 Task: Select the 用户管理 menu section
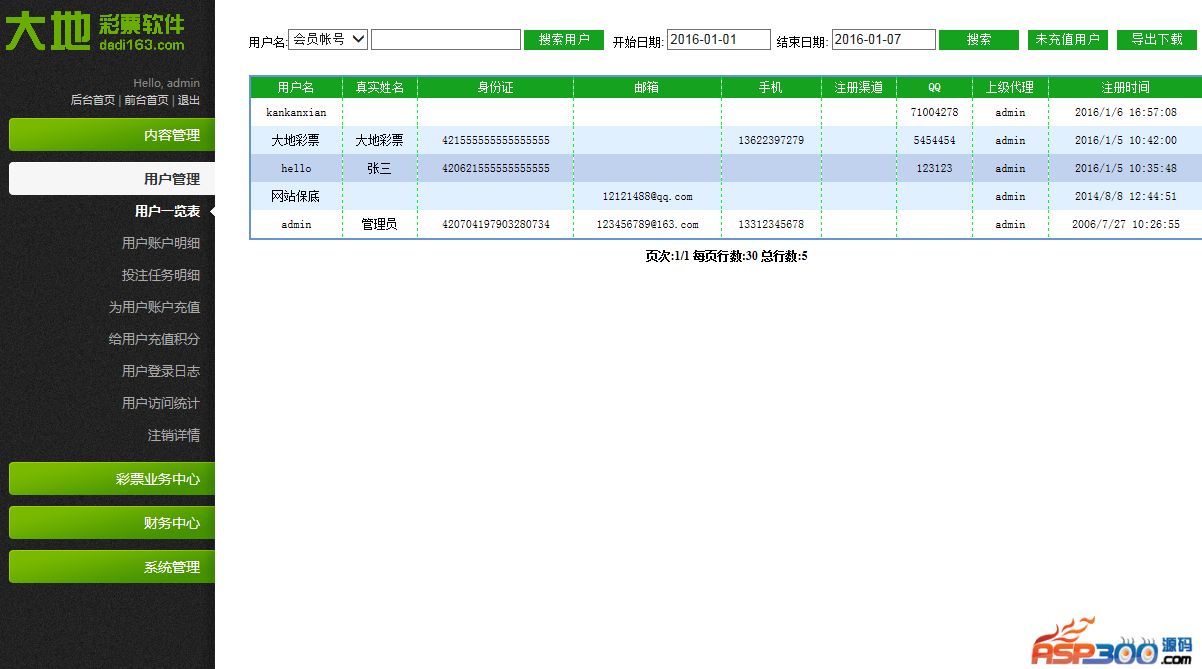click(112, 179)
